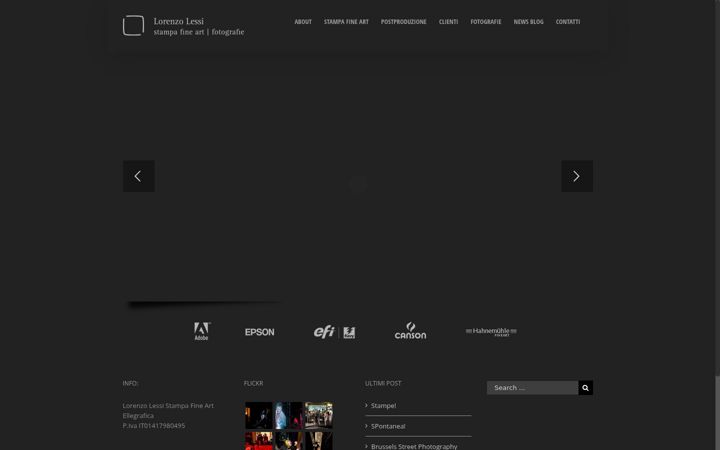This screenshot has height=450, width=720.
Task: Open News Blog menu item
Action: 529,22
